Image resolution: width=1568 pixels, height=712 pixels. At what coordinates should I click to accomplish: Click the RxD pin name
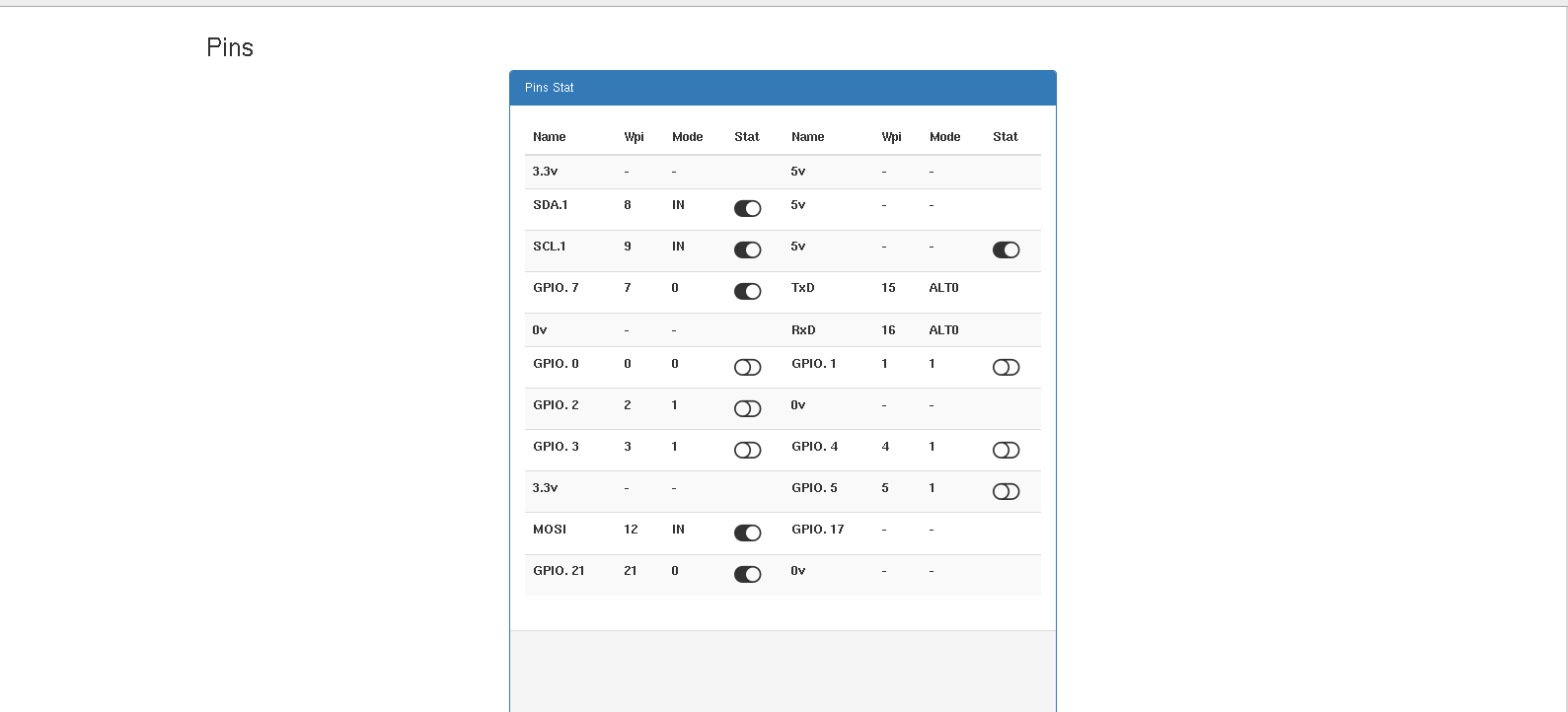click(x=803, y=330)
